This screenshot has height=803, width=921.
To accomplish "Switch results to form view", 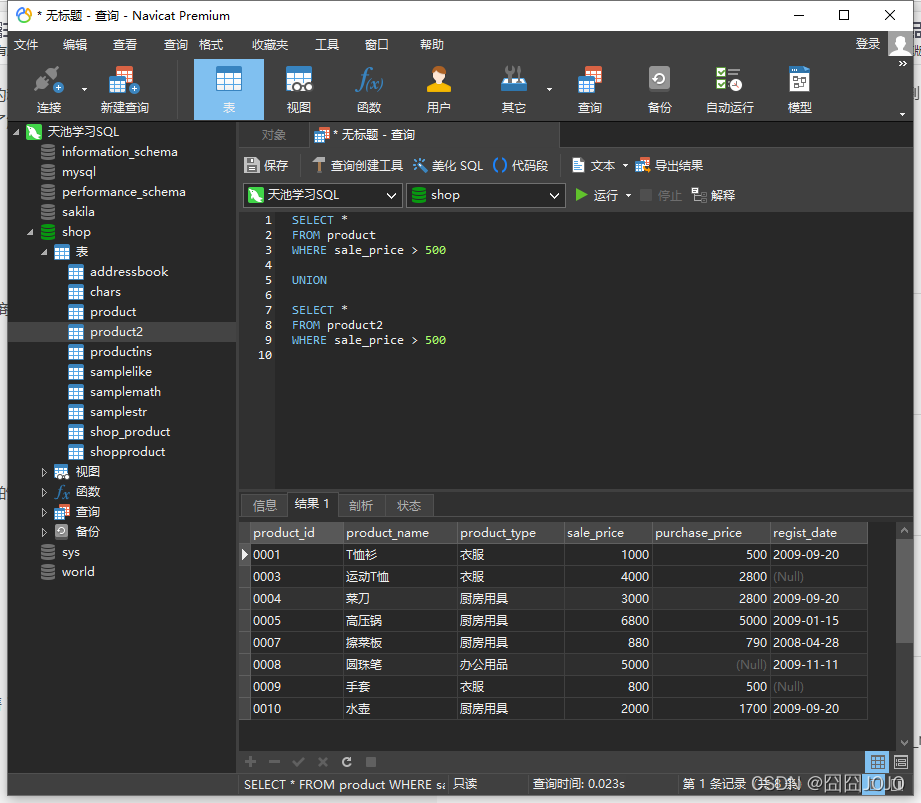I will (901, 762).
